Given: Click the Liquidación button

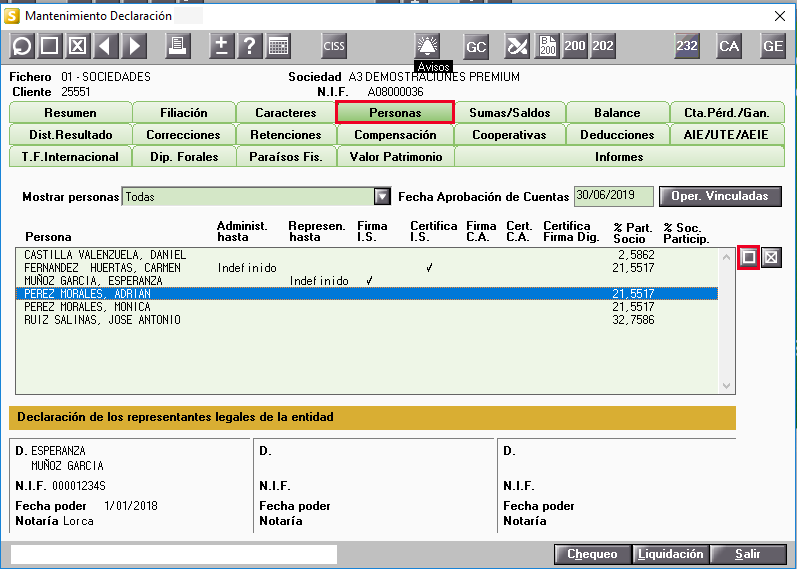Looking at the screenshot, I should coord(671,554).
